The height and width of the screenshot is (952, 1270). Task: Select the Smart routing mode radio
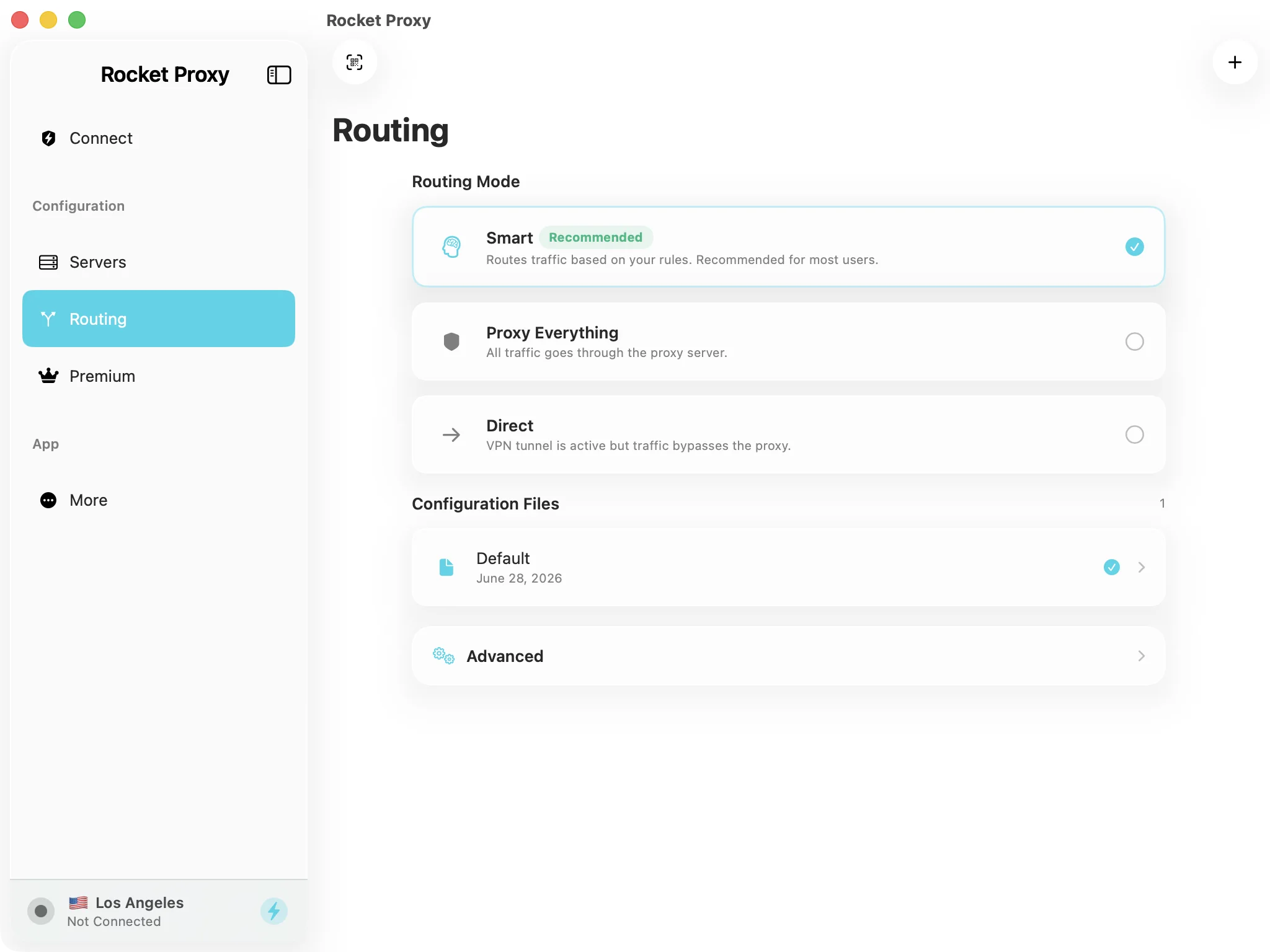1134,247
